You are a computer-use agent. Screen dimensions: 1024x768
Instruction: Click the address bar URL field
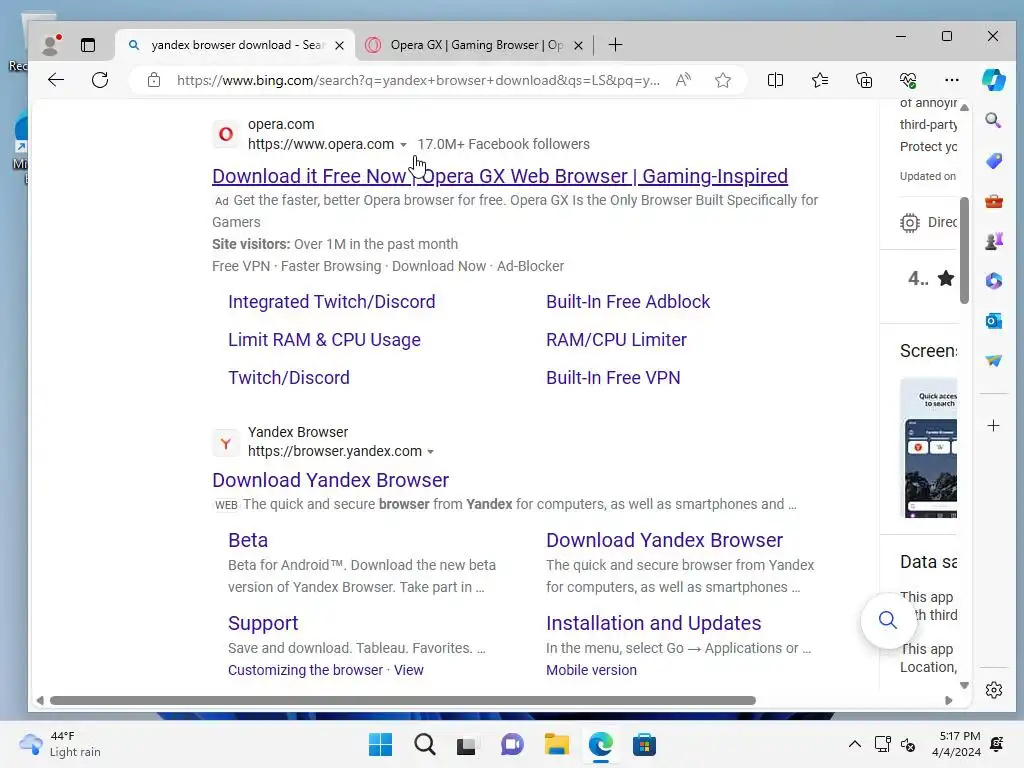[x=418, y=80]
